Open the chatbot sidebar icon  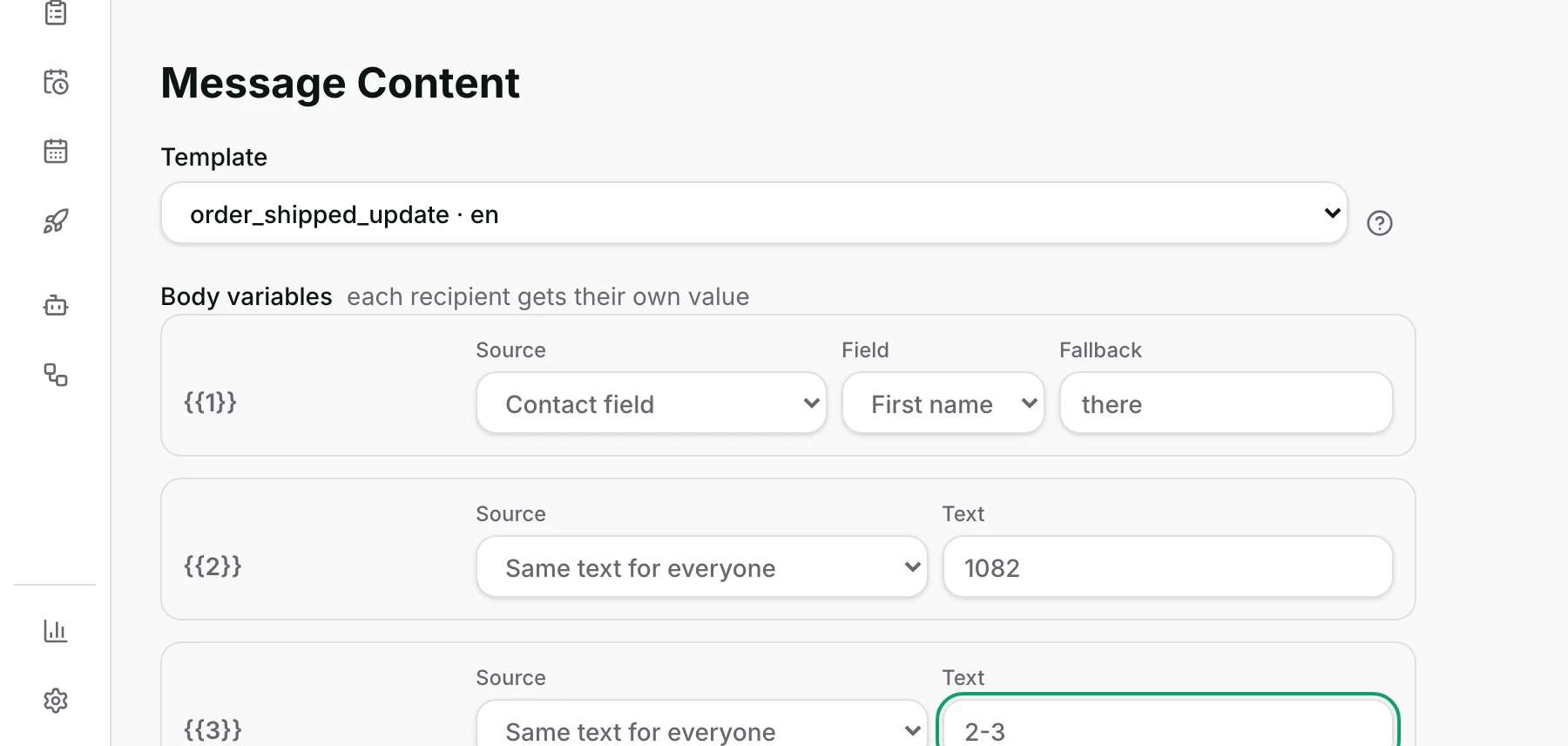pos(56,305)
